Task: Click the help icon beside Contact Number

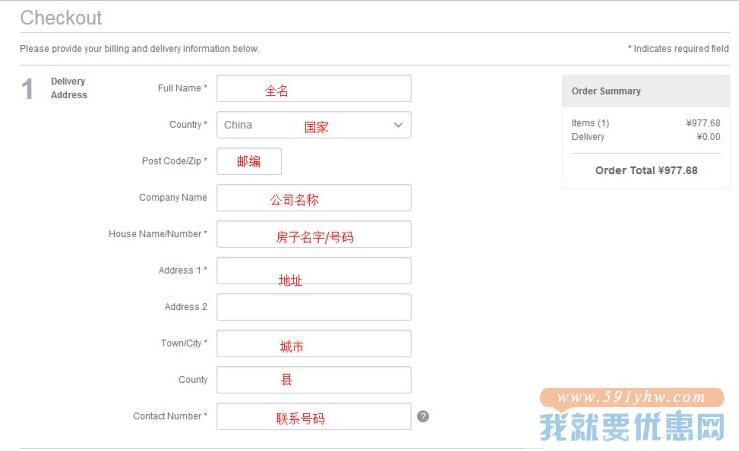Action: point(423,416)
